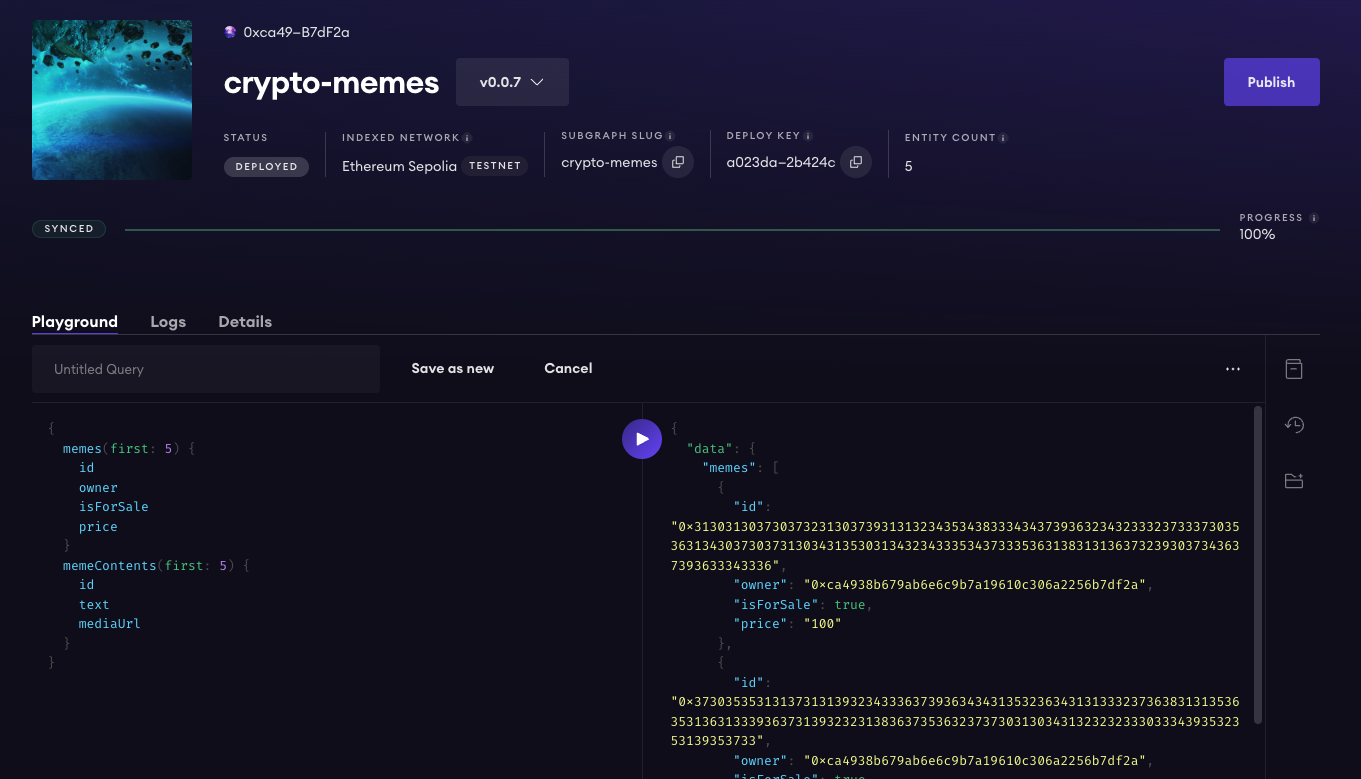1361x779 pixels.
Task: Open the saved queries archive icon
Action: [1294, 369]
